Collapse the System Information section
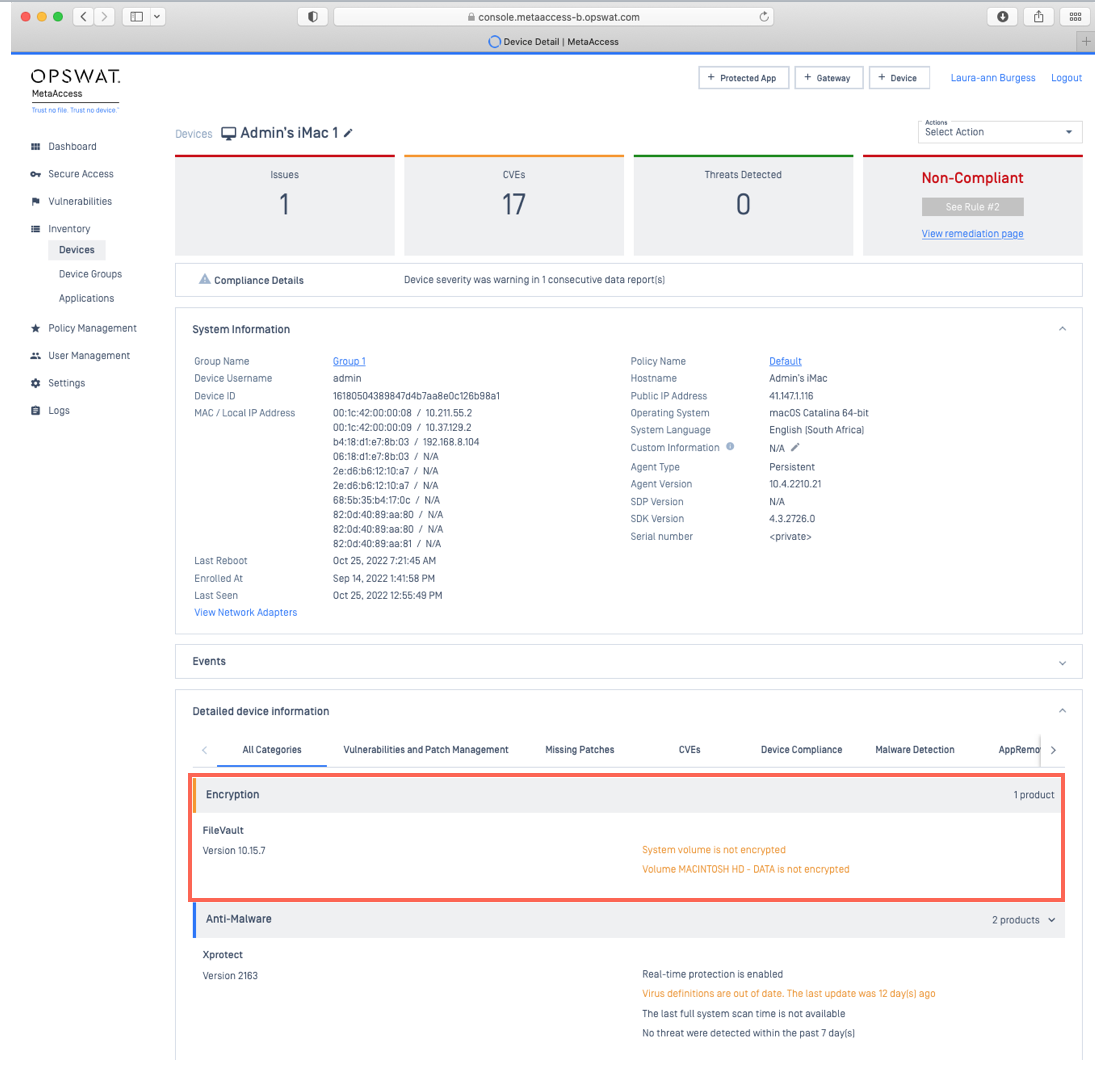The width and height of the screenshot is (1095, 1079). point(1062,329)
